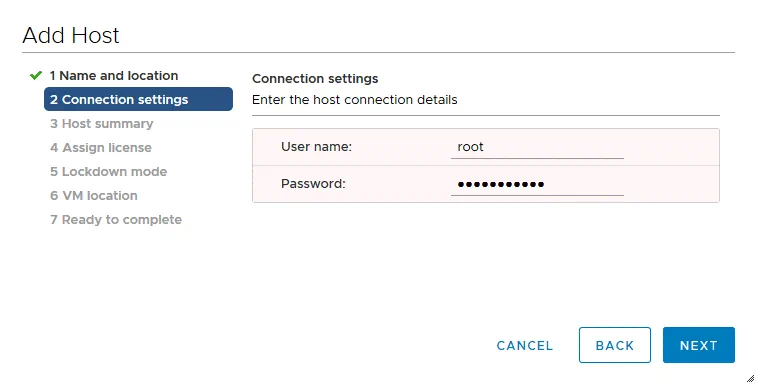Focus the User name input field
The height and width of the screenshot is (385, 757).
(x=537, y=147)
